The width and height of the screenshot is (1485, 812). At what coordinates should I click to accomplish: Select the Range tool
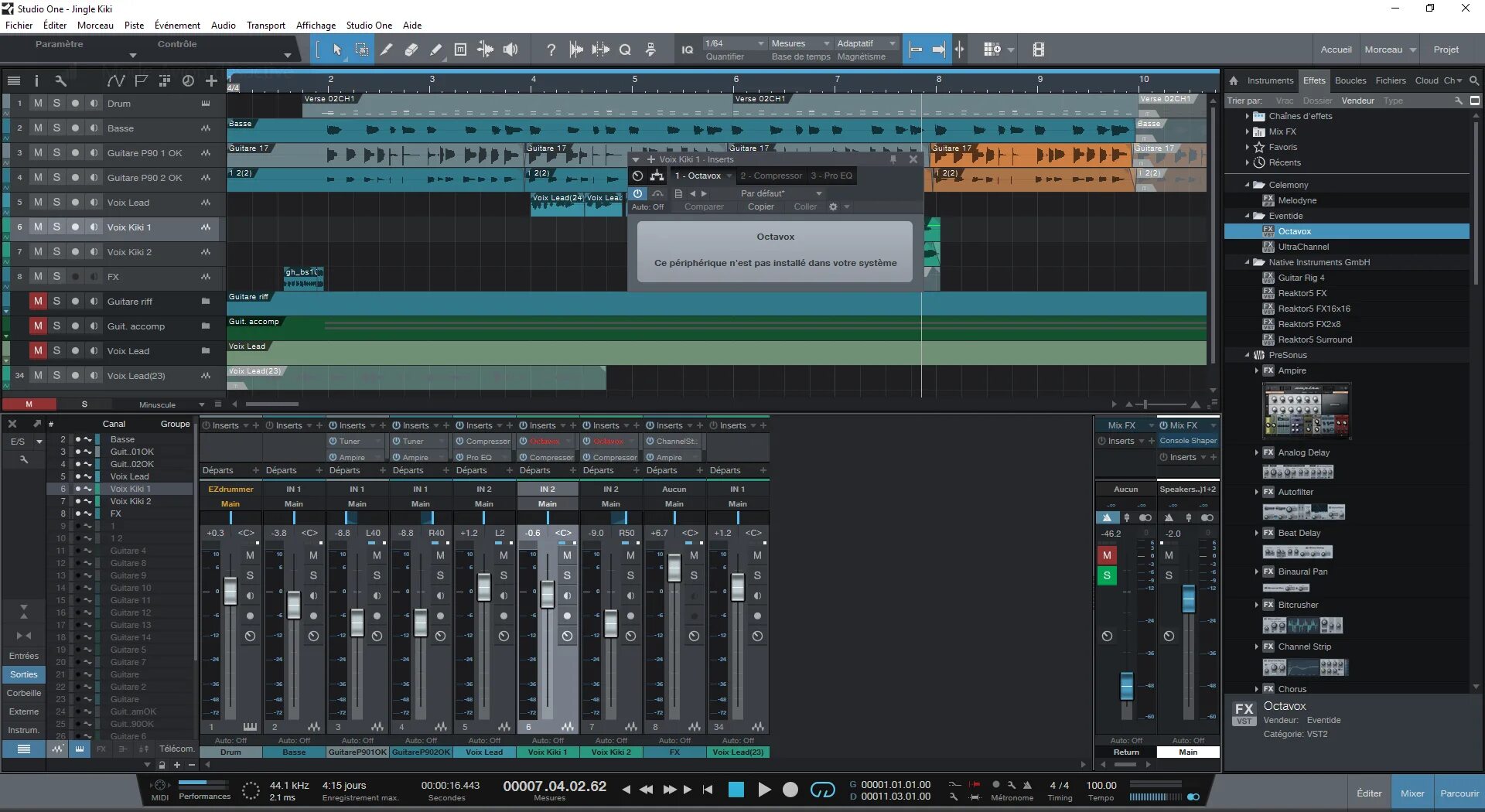[x=361, y=49]
